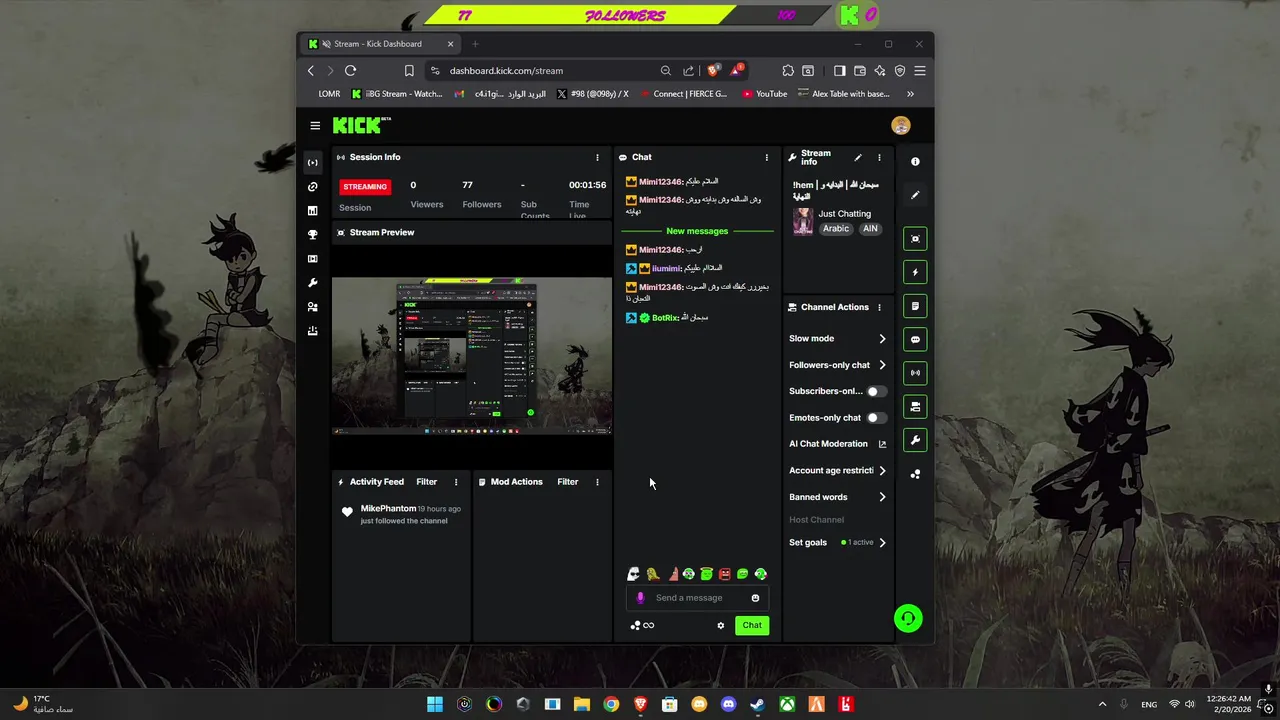Click the Arabic language tag

tap(836, 228)
